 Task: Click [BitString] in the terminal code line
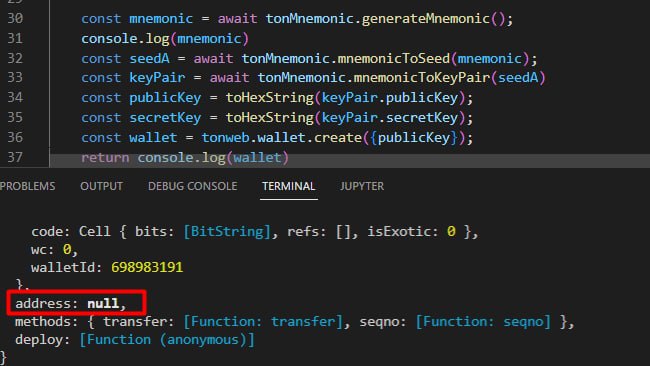[x=227, y=232]
